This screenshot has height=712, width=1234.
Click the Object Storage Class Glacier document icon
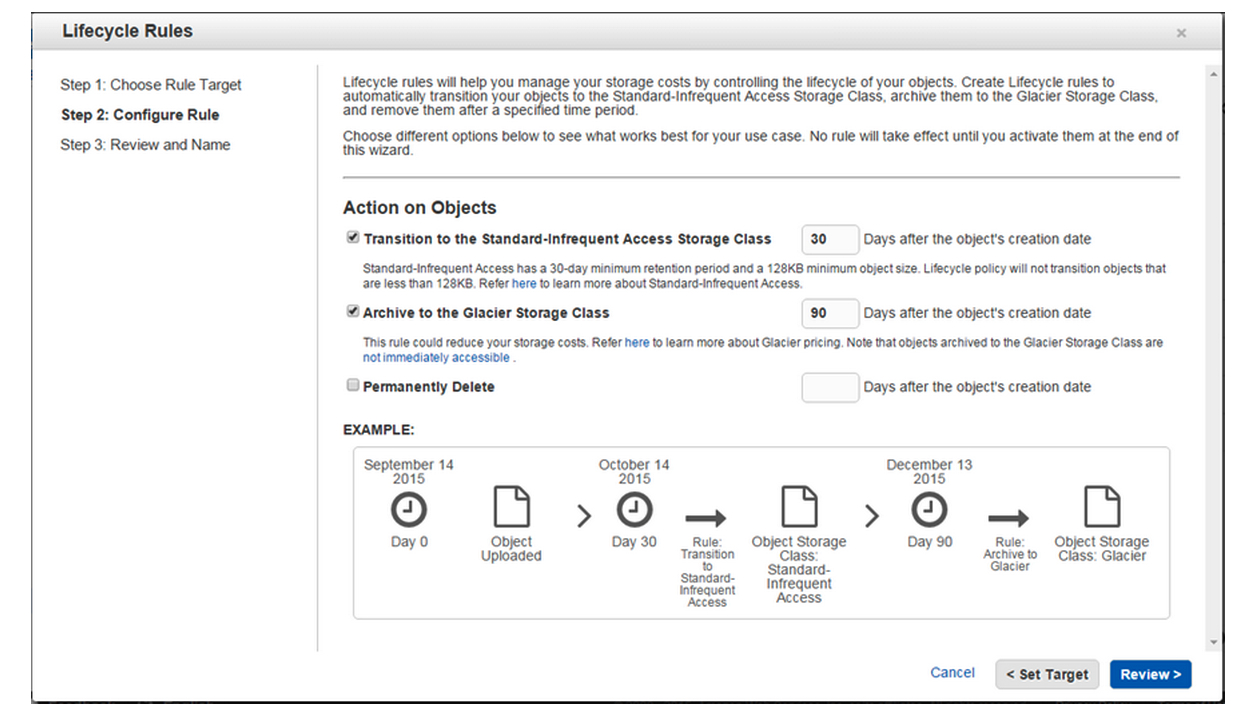1102,509
